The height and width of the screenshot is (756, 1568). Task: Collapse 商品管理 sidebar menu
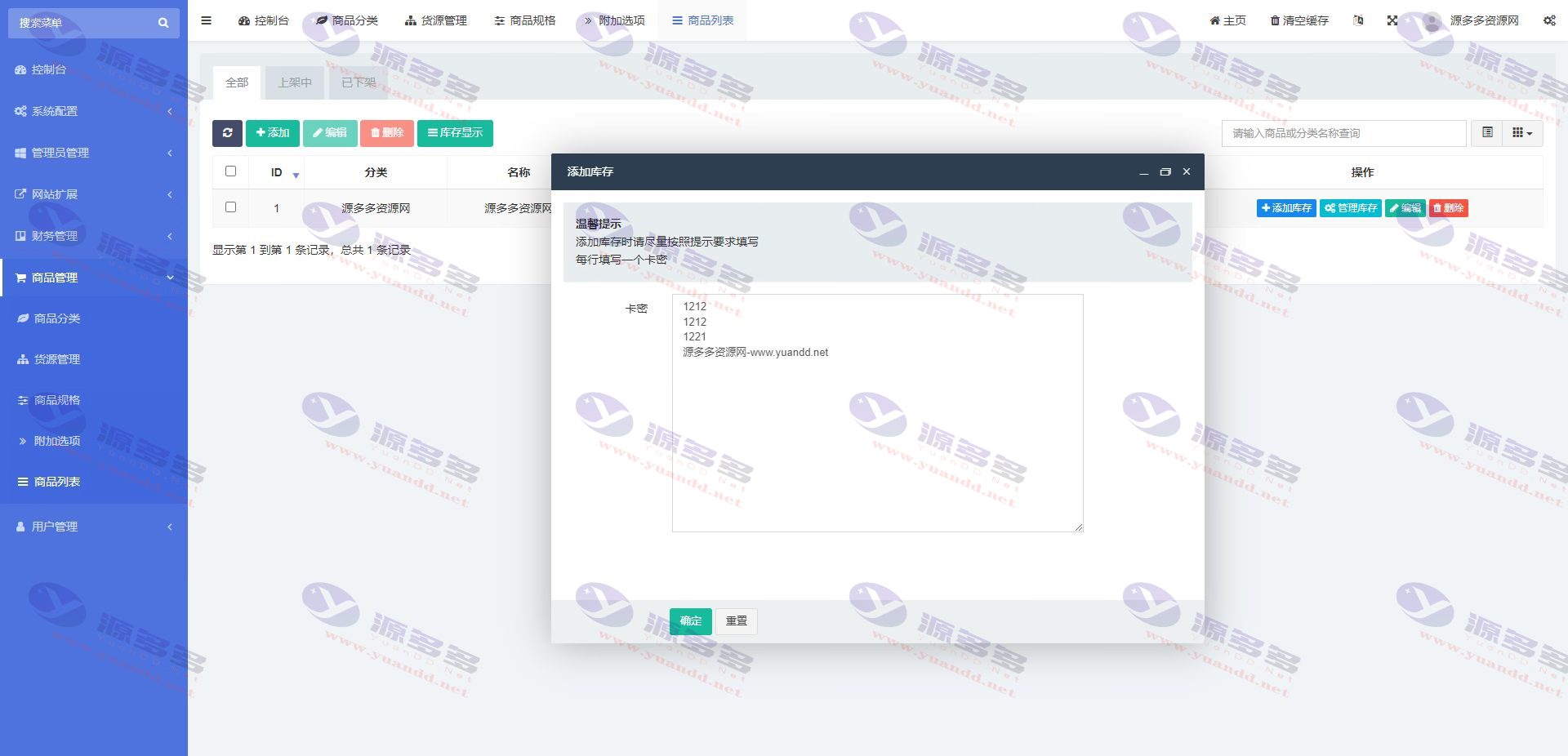(x=94, y=278)
